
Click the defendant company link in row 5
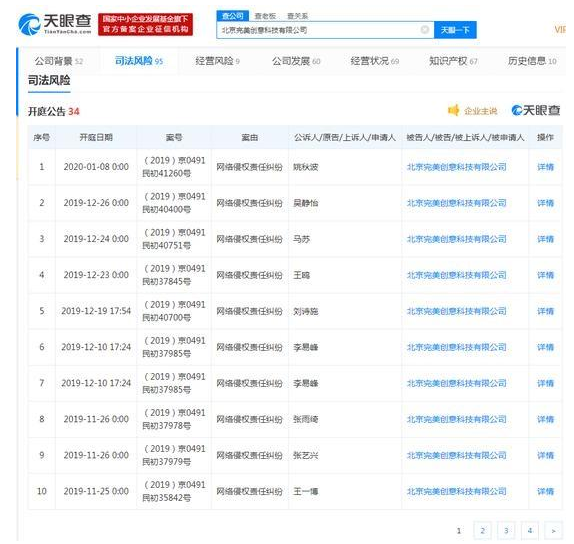click(x=456, y=311)
